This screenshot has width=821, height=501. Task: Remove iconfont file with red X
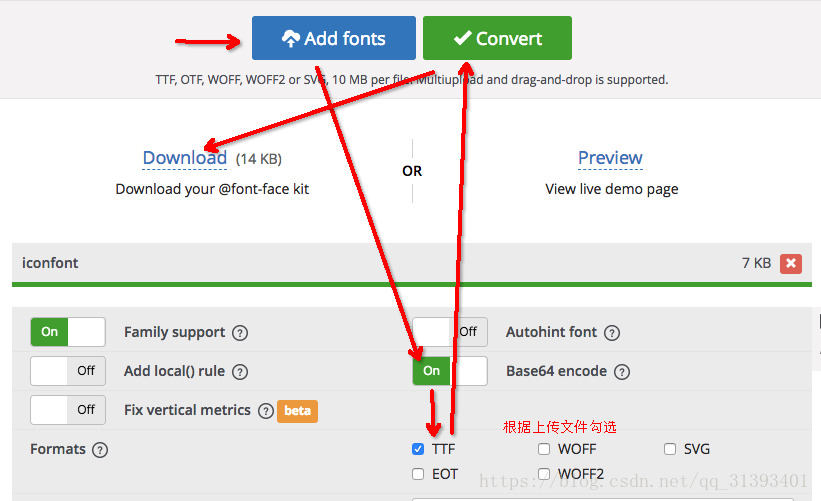tap(791, 263)
